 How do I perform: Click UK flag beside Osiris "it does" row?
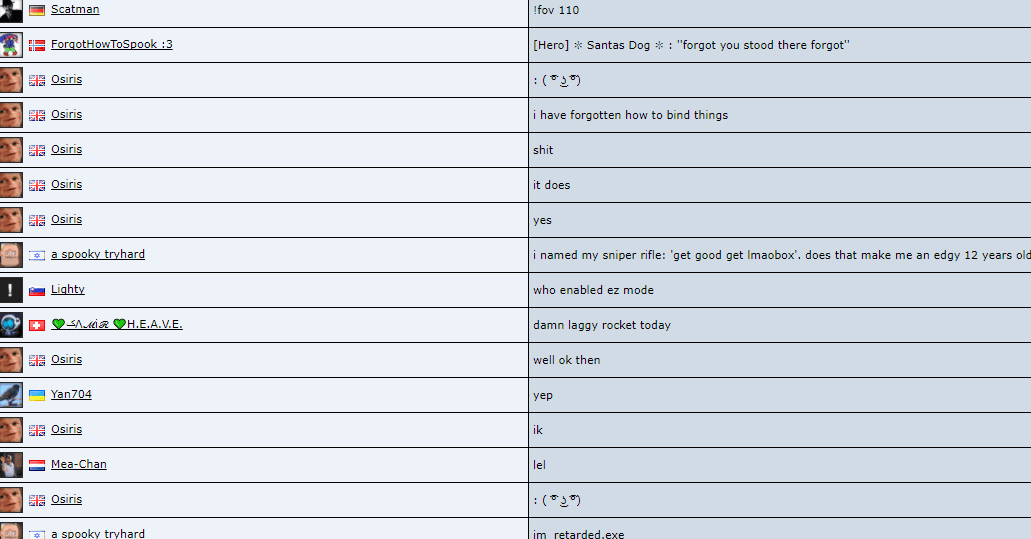tap(37, 185)
